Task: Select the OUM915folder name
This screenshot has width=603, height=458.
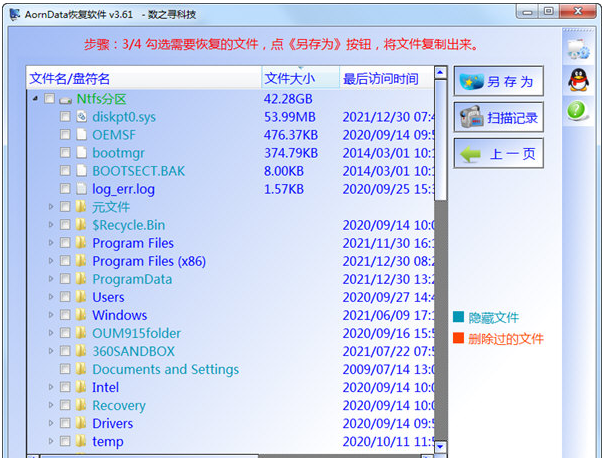Action: pos(137,333)
